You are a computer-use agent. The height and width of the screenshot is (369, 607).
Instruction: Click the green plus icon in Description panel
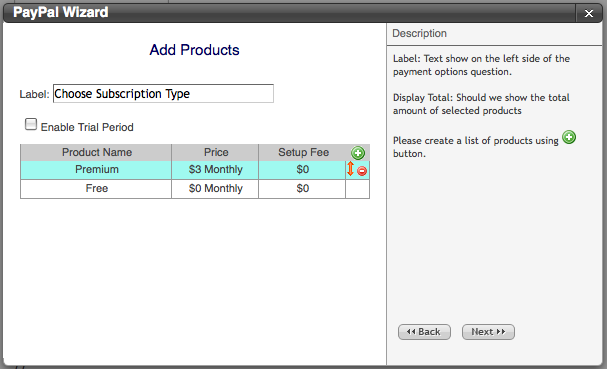pos(569,137)
